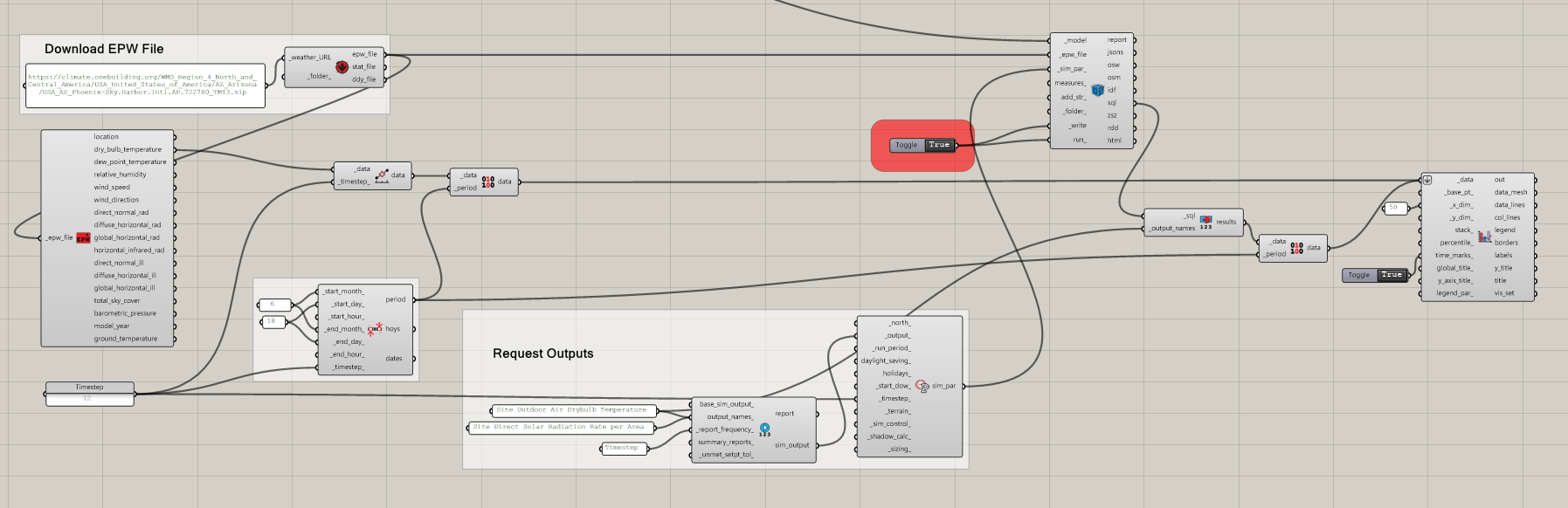This screenshot has height=508, width=1568.
Task: Toggle the True value connected to time_marks_
Action: (x=1391, y=275)
